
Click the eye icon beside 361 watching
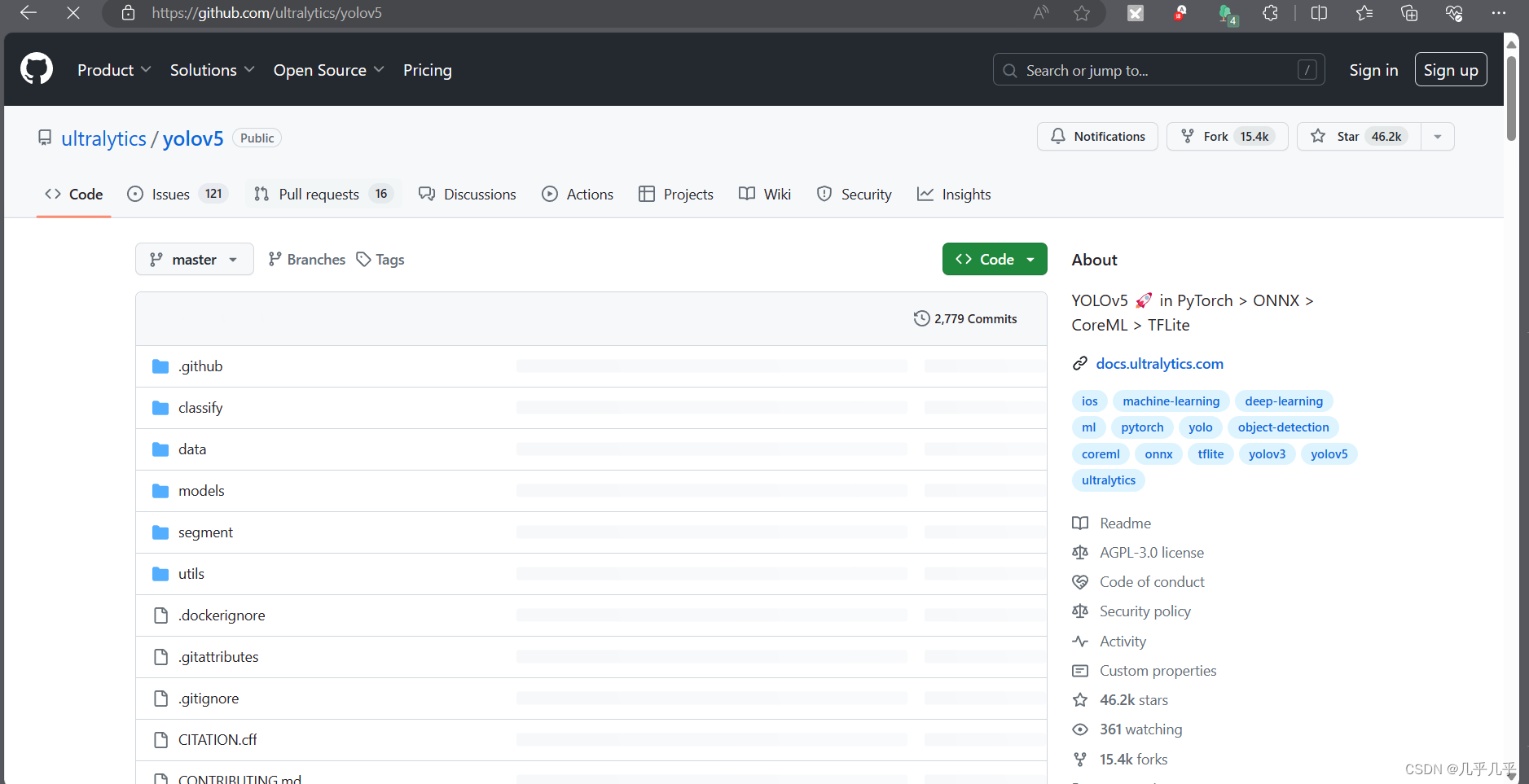coord(1080,729)
